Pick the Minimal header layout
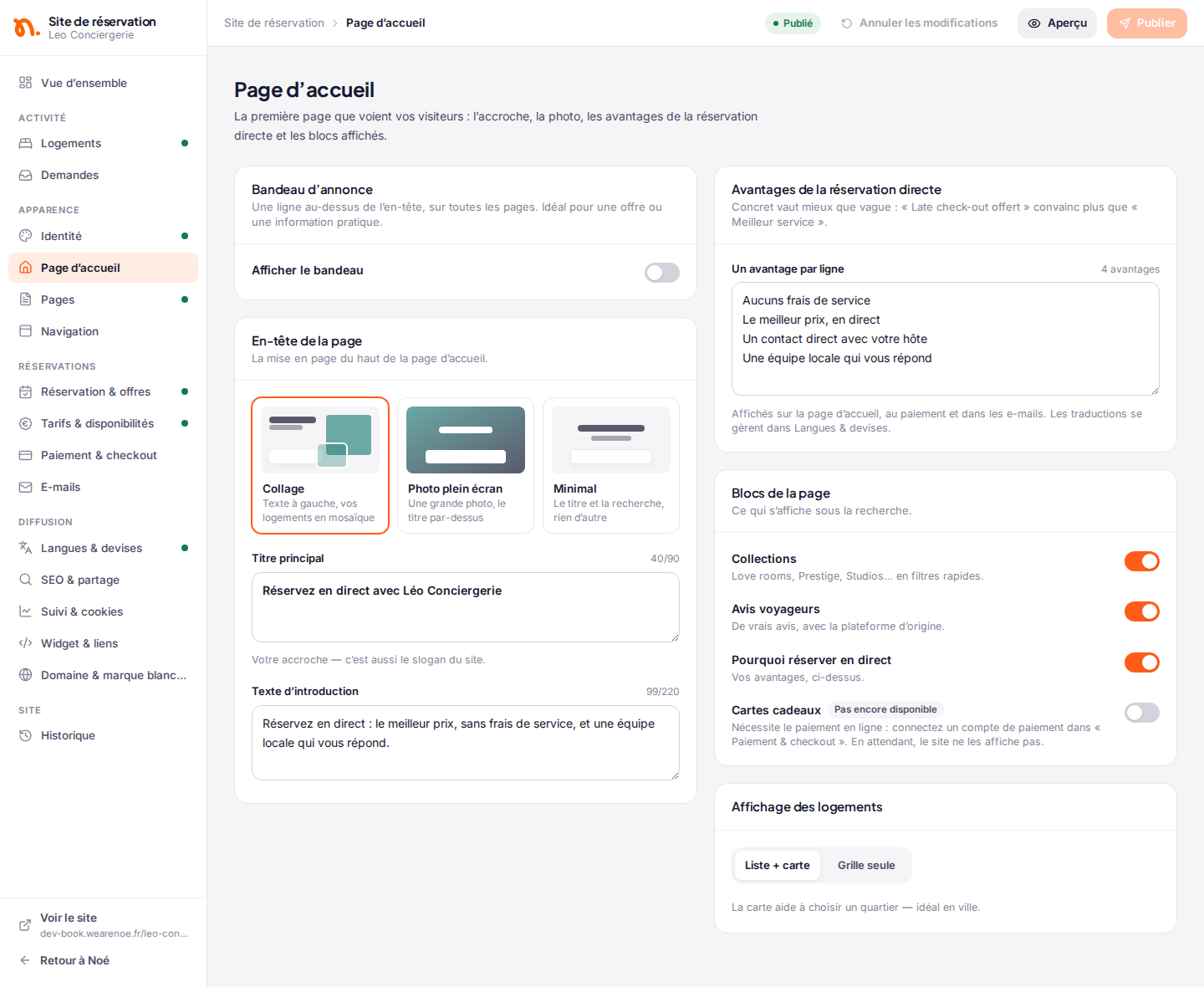This screenshot has height=987, width=1204. (x=611, y=465)
